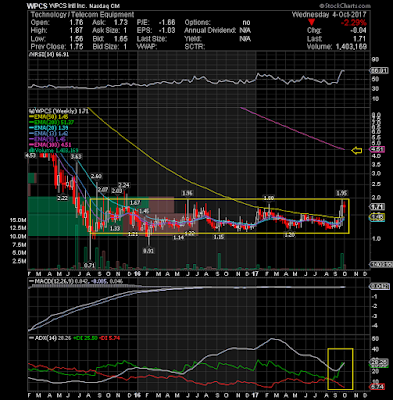393x400 pixels.
Task: Open the StockCharts.com watermark link
Action: point(345,6)
